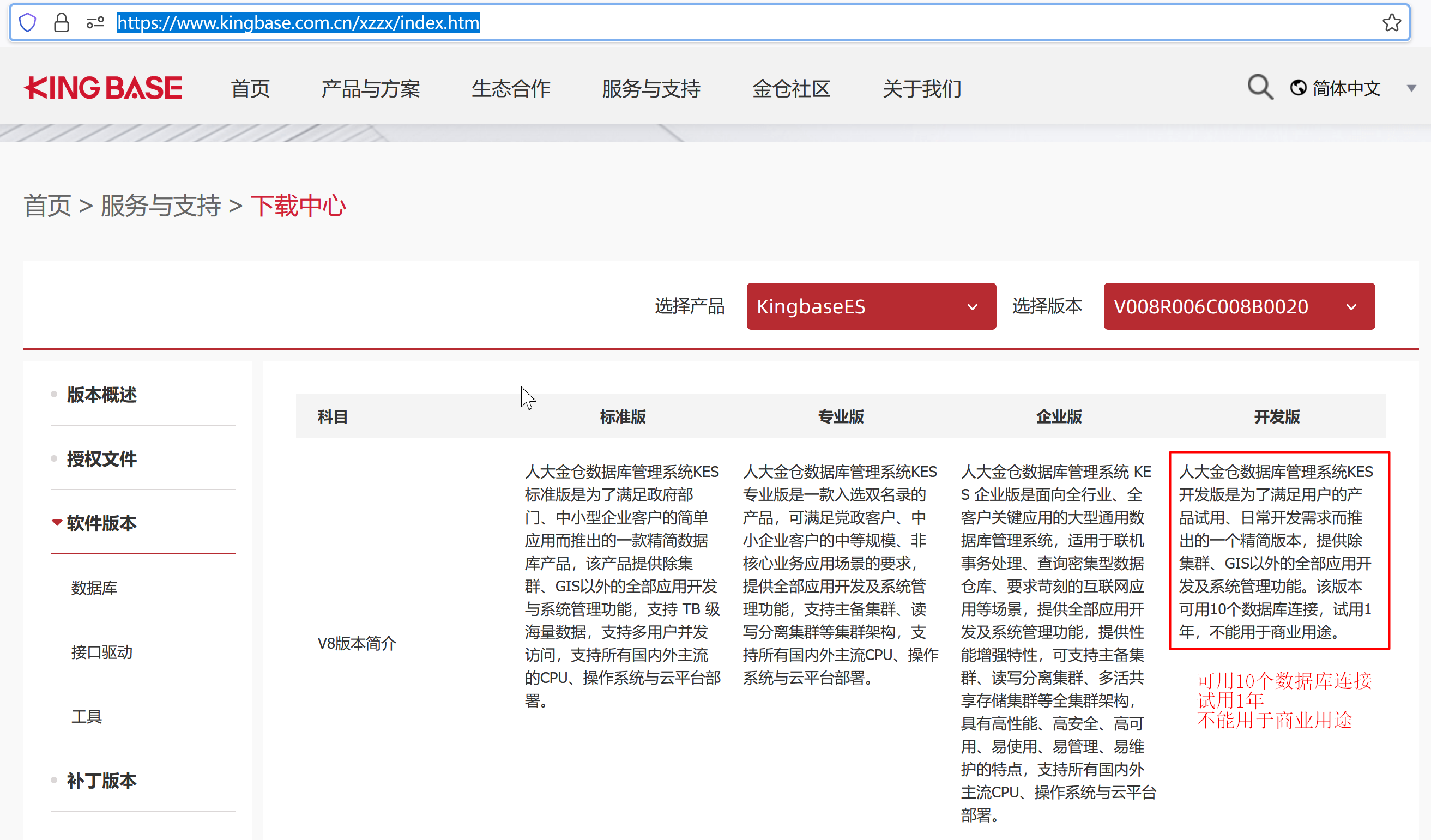Open the V008R006C008B0020 version dropdown

pyautogui.click(x=1239, y=306)
